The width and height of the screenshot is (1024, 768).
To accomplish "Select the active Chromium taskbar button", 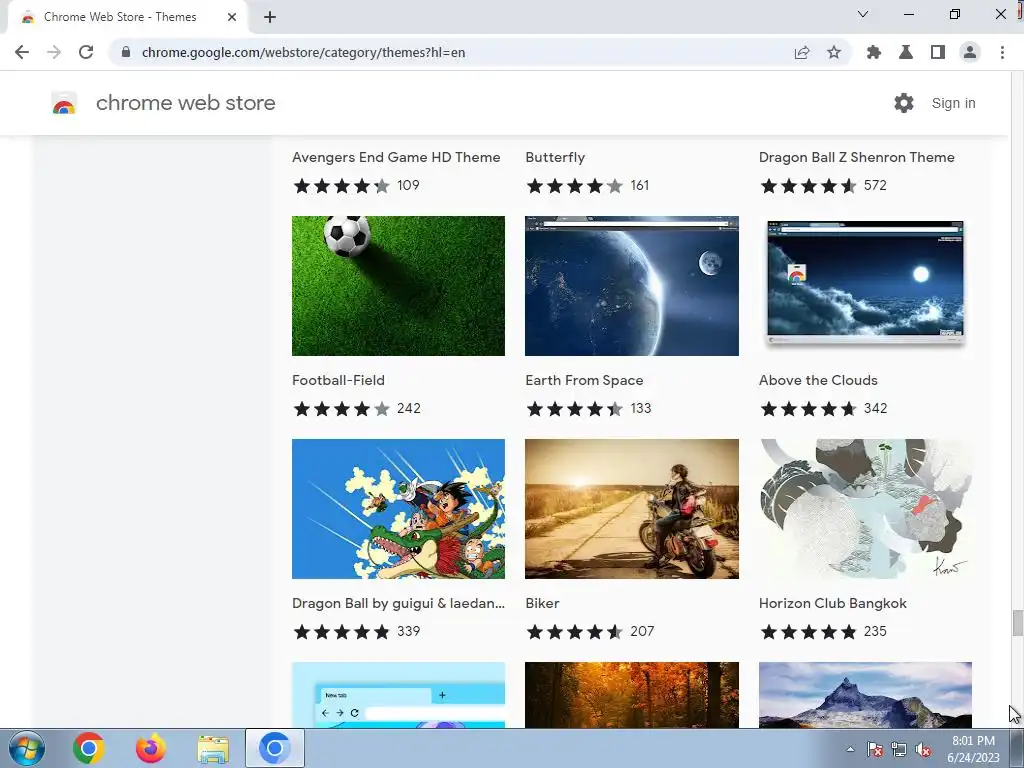I will coord(275,748).
